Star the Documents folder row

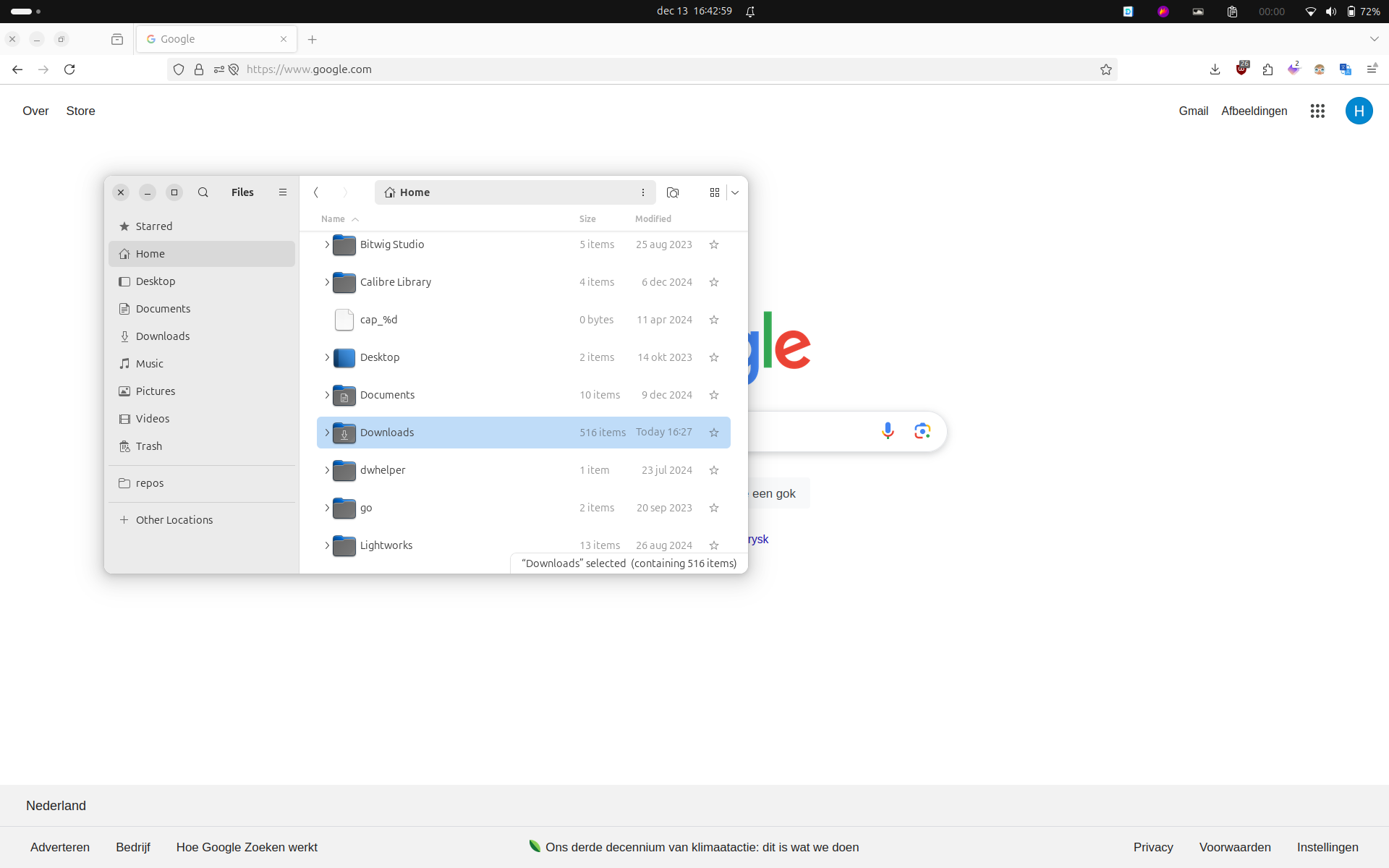click(x=714, y=395)
